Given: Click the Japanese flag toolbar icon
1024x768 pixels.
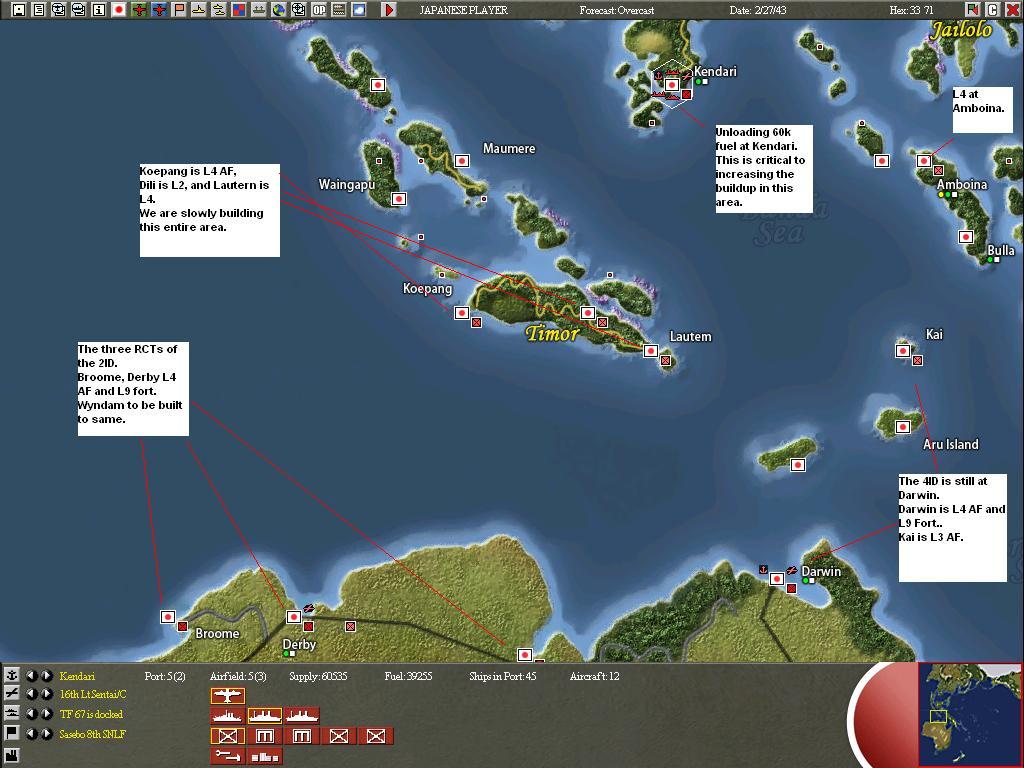Looking at the screenshot, I should (x=119, y=9).
